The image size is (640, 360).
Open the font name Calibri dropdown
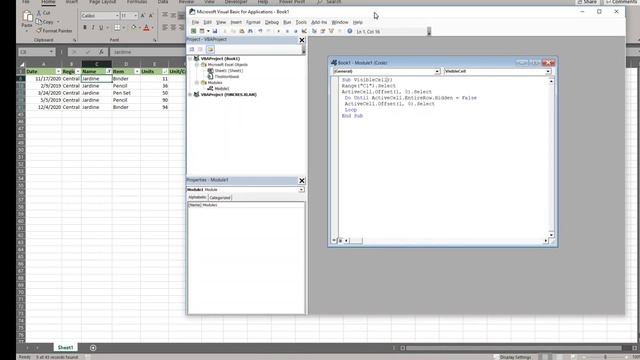117,16
